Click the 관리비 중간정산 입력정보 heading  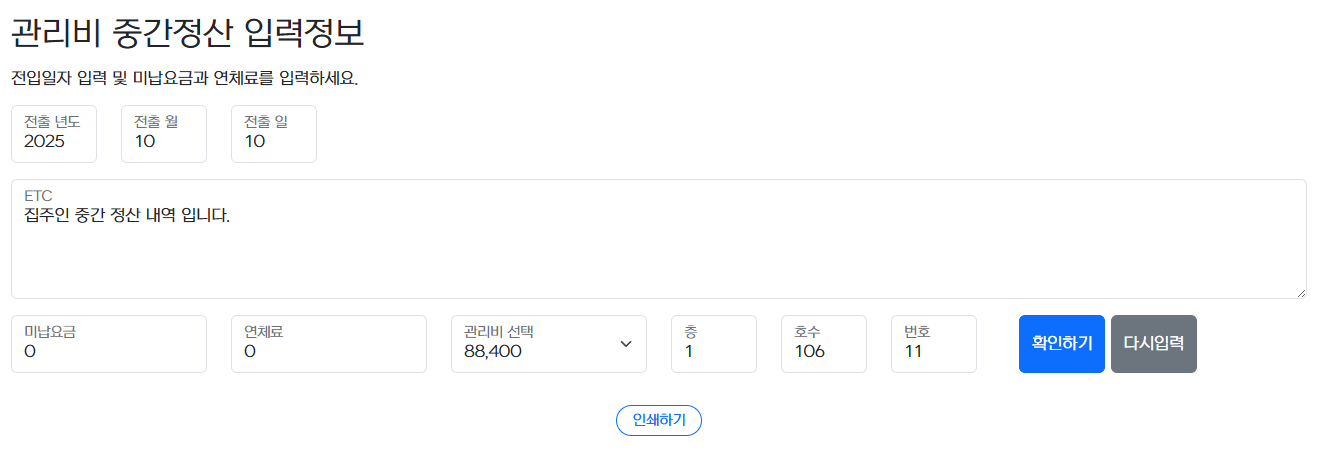(187, 34)
